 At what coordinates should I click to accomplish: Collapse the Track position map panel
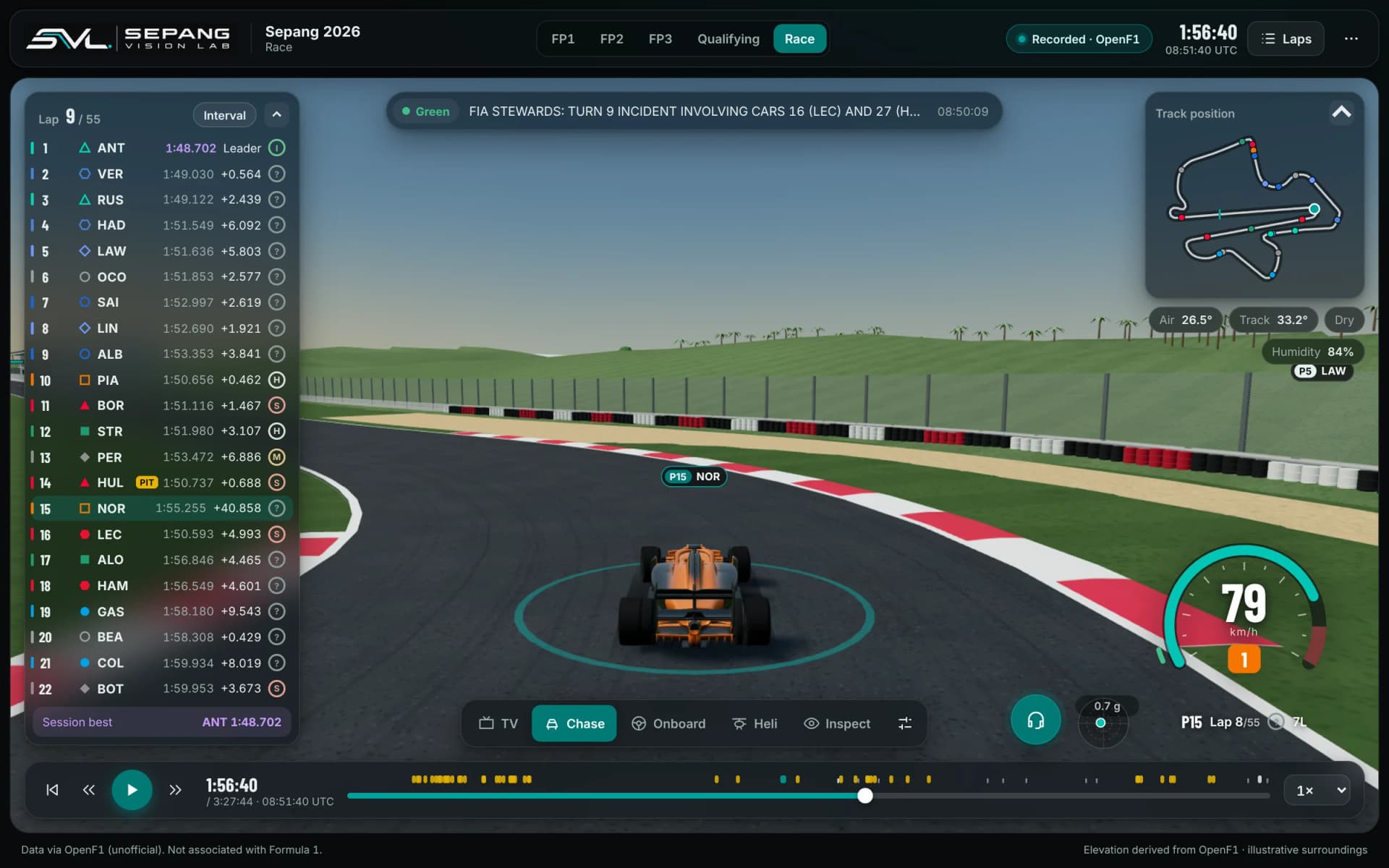(1341, 112)
